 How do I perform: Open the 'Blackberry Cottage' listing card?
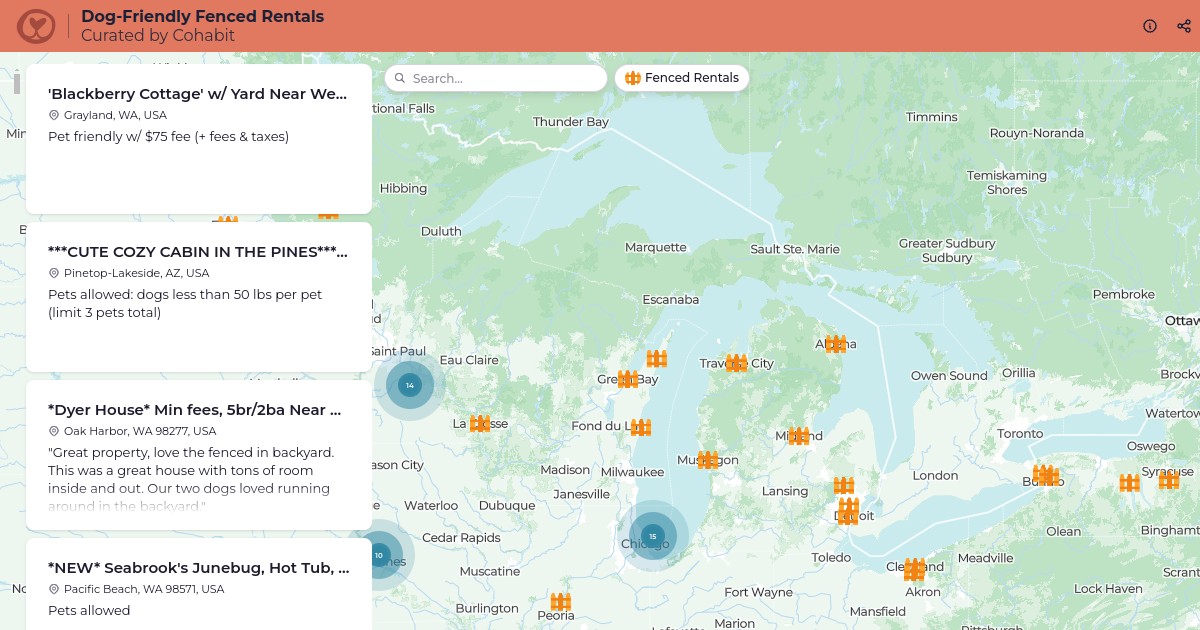199,139
